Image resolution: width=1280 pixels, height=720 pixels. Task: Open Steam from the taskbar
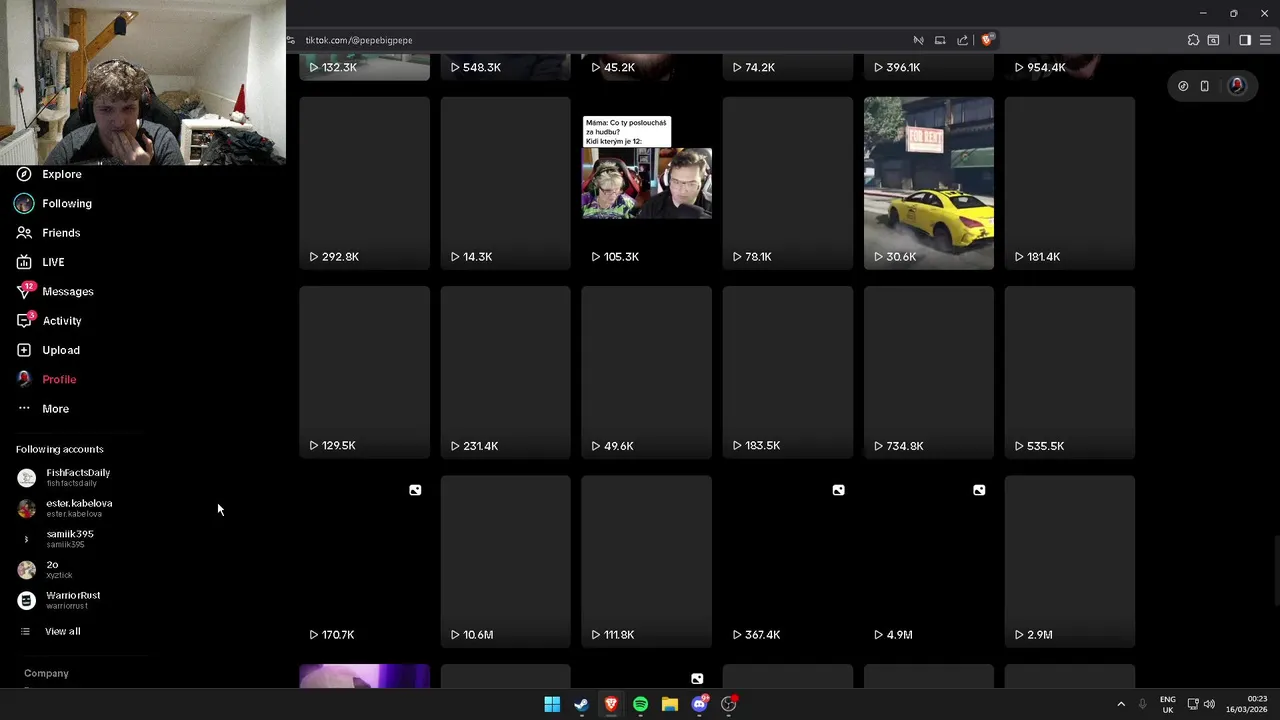[x=581, y=704]
